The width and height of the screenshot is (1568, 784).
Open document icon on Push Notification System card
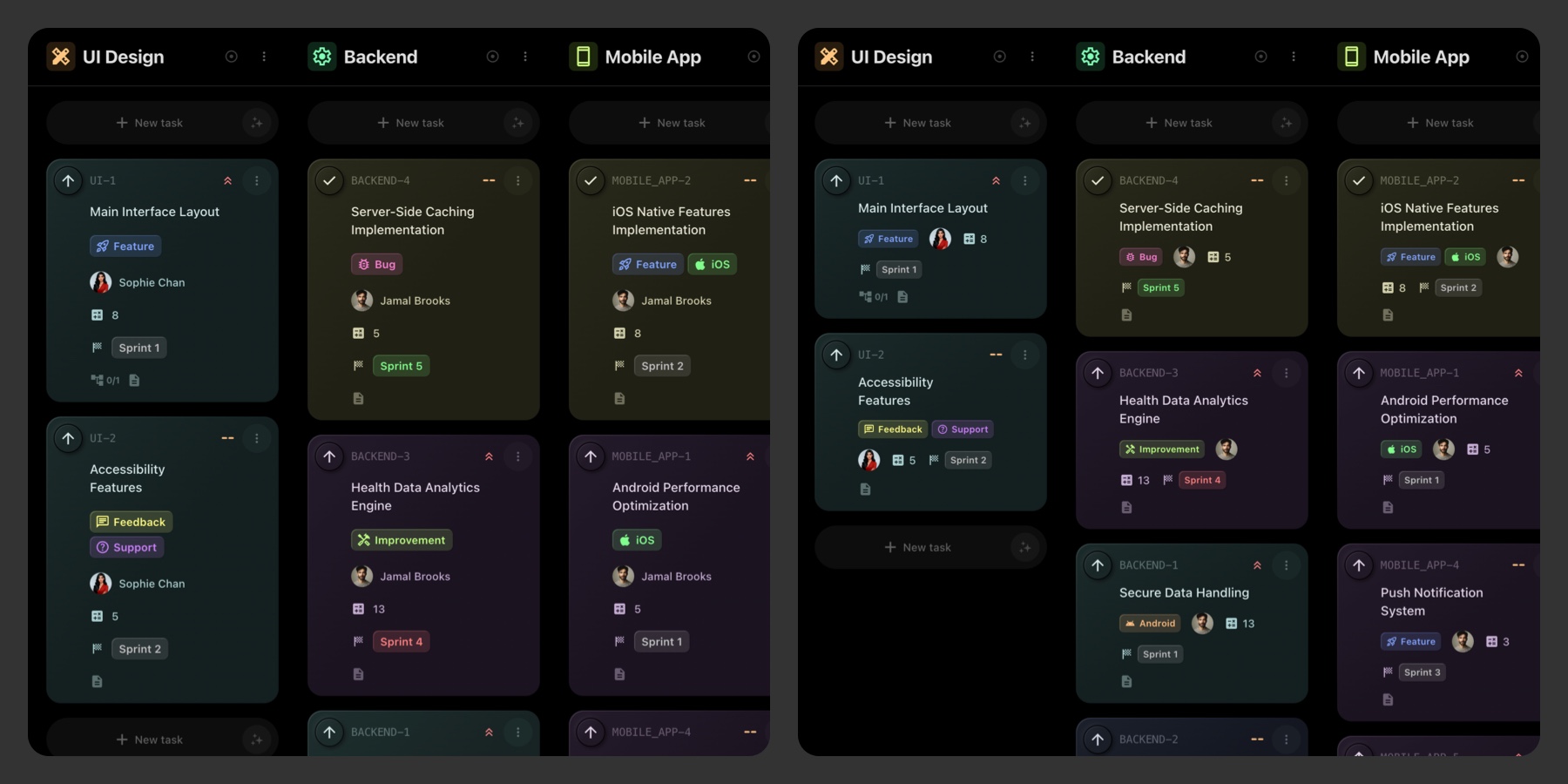point(1388,700)
